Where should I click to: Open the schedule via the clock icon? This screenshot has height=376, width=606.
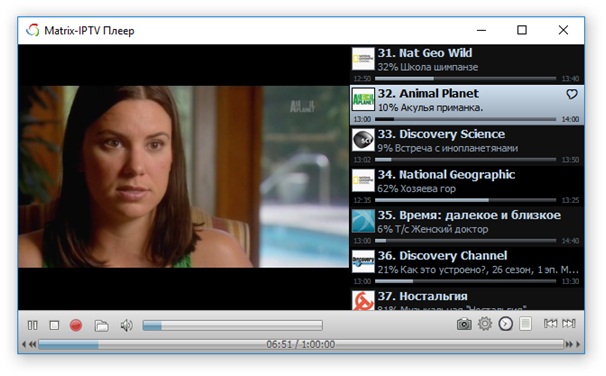click(506, 324)
